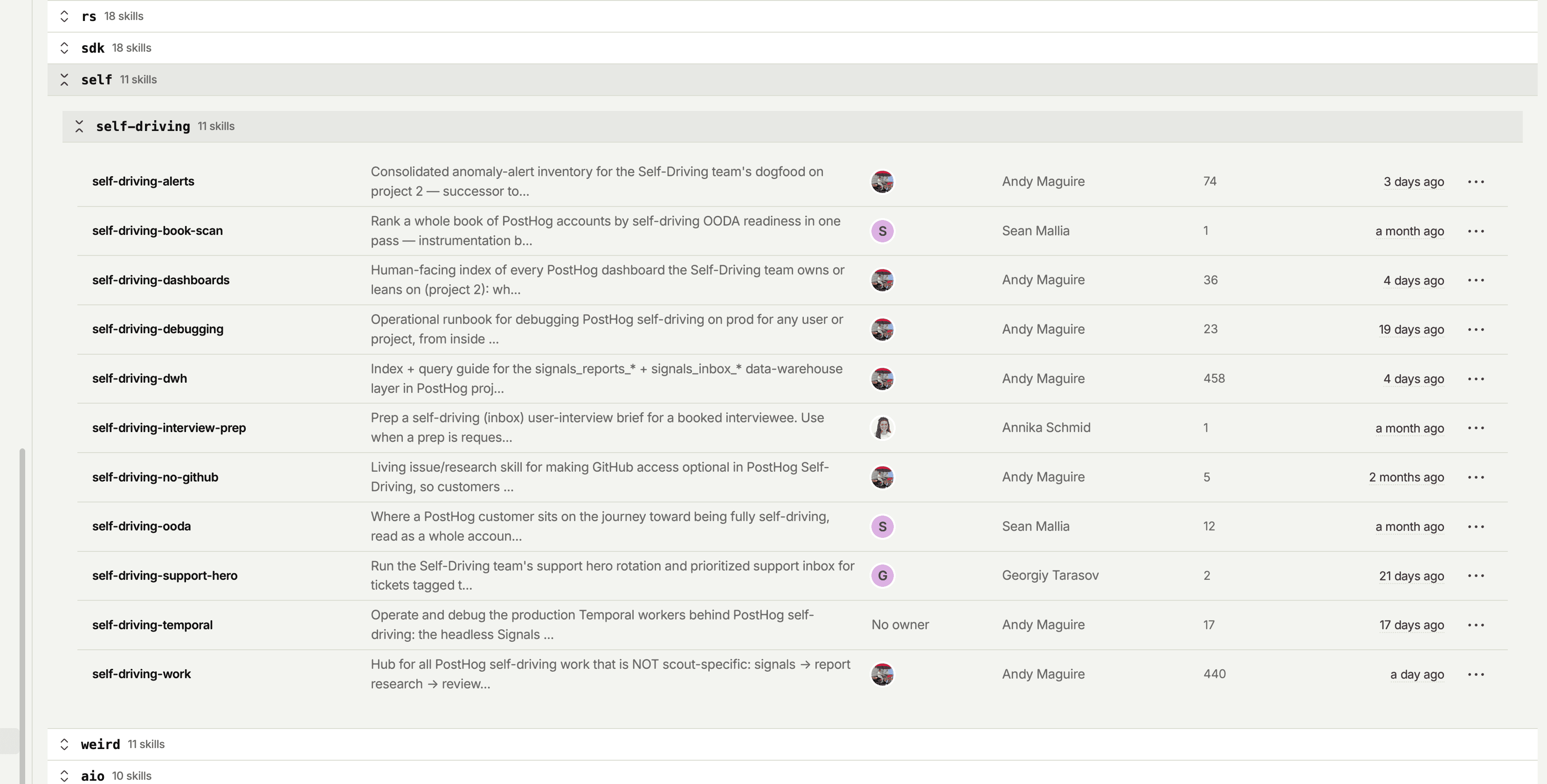Open the more-options menu for self-driving-ooda
Viewport: 1547px width, 784px height.
[x=1476, y=526]
